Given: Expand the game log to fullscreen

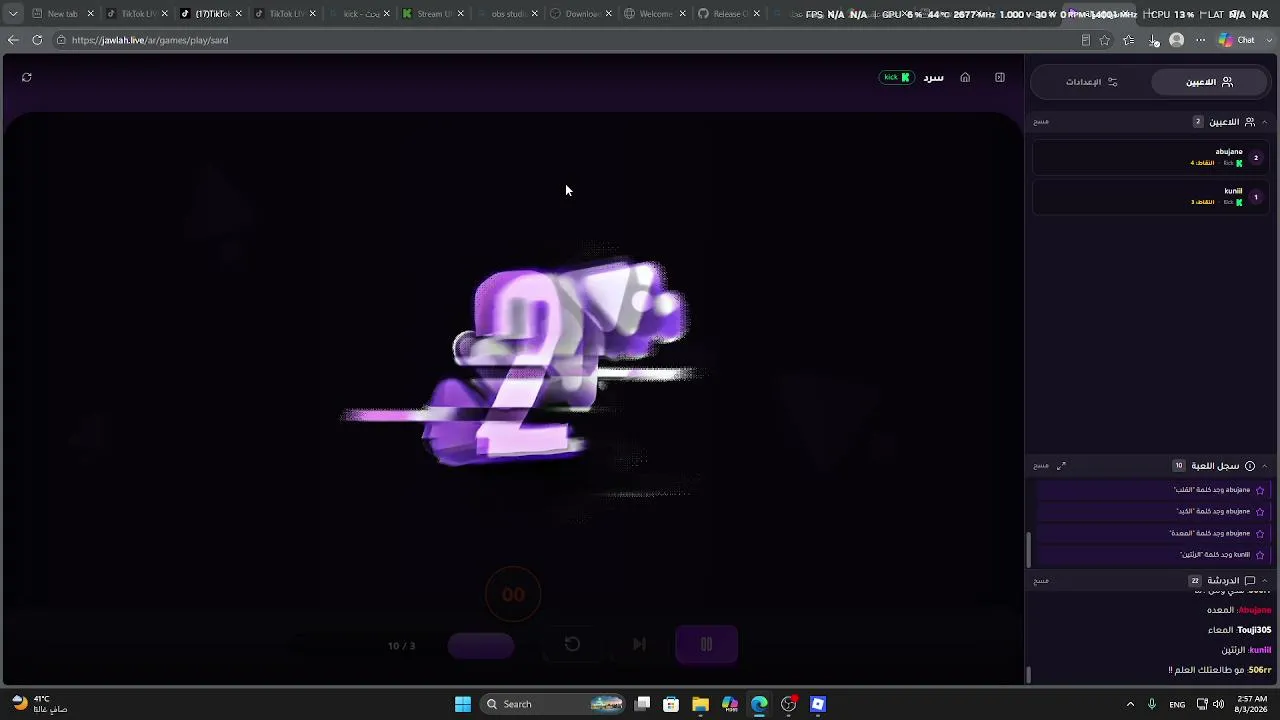Looking at the screenshot, I should 1062,466.
